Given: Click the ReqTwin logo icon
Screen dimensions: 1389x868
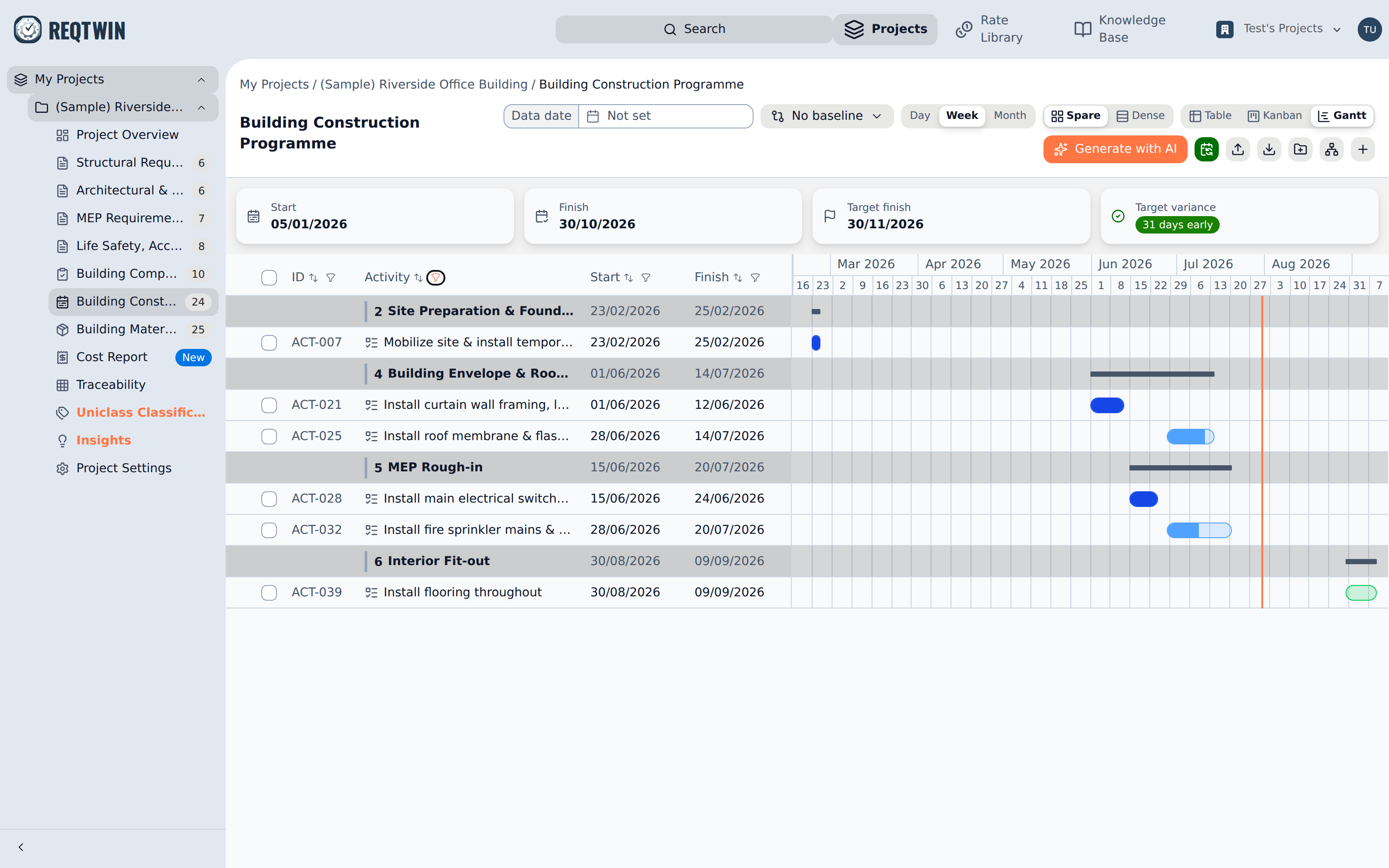Looking at the screenshot, I should pos(27,29).
